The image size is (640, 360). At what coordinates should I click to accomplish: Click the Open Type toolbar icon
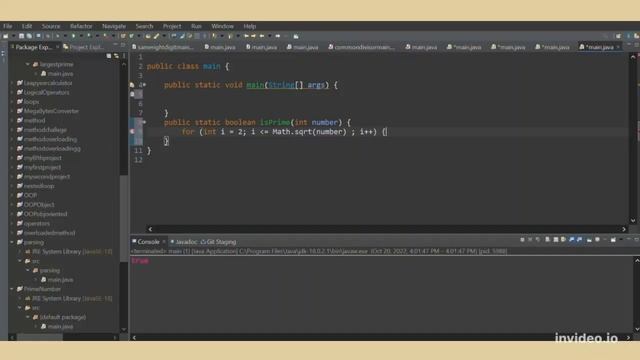coord(148,36)
